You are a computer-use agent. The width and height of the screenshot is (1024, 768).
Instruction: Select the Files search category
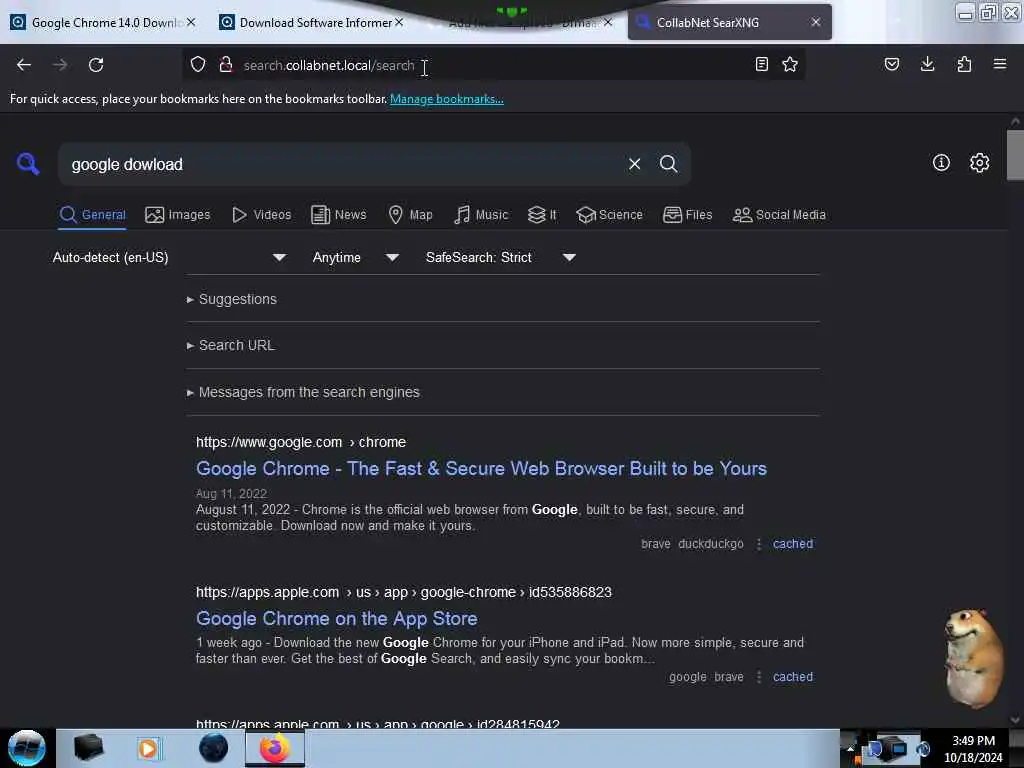tap(688, 215)
